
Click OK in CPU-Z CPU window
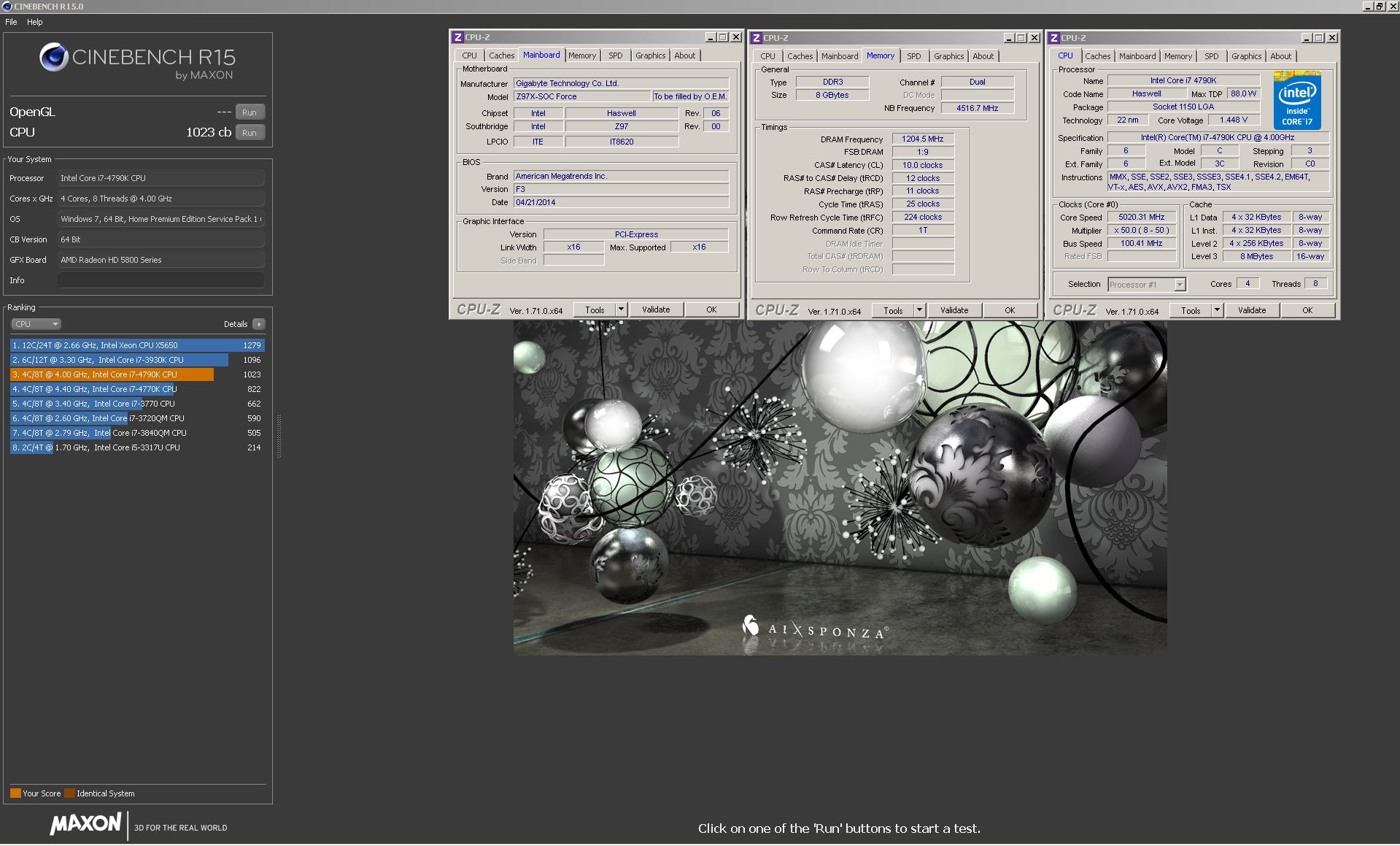coord(1307,310)
